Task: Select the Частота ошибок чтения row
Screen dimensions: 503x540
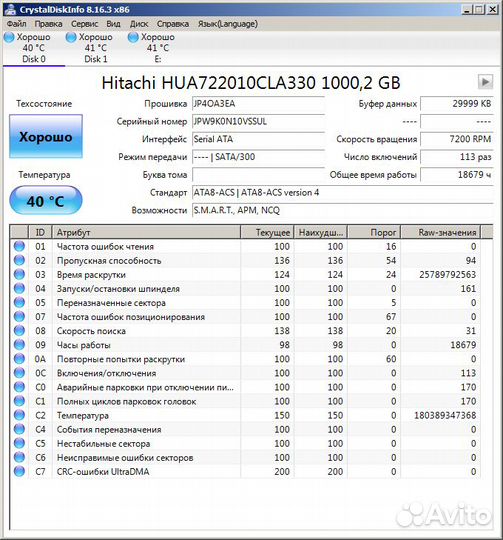Action: (245, 246)
